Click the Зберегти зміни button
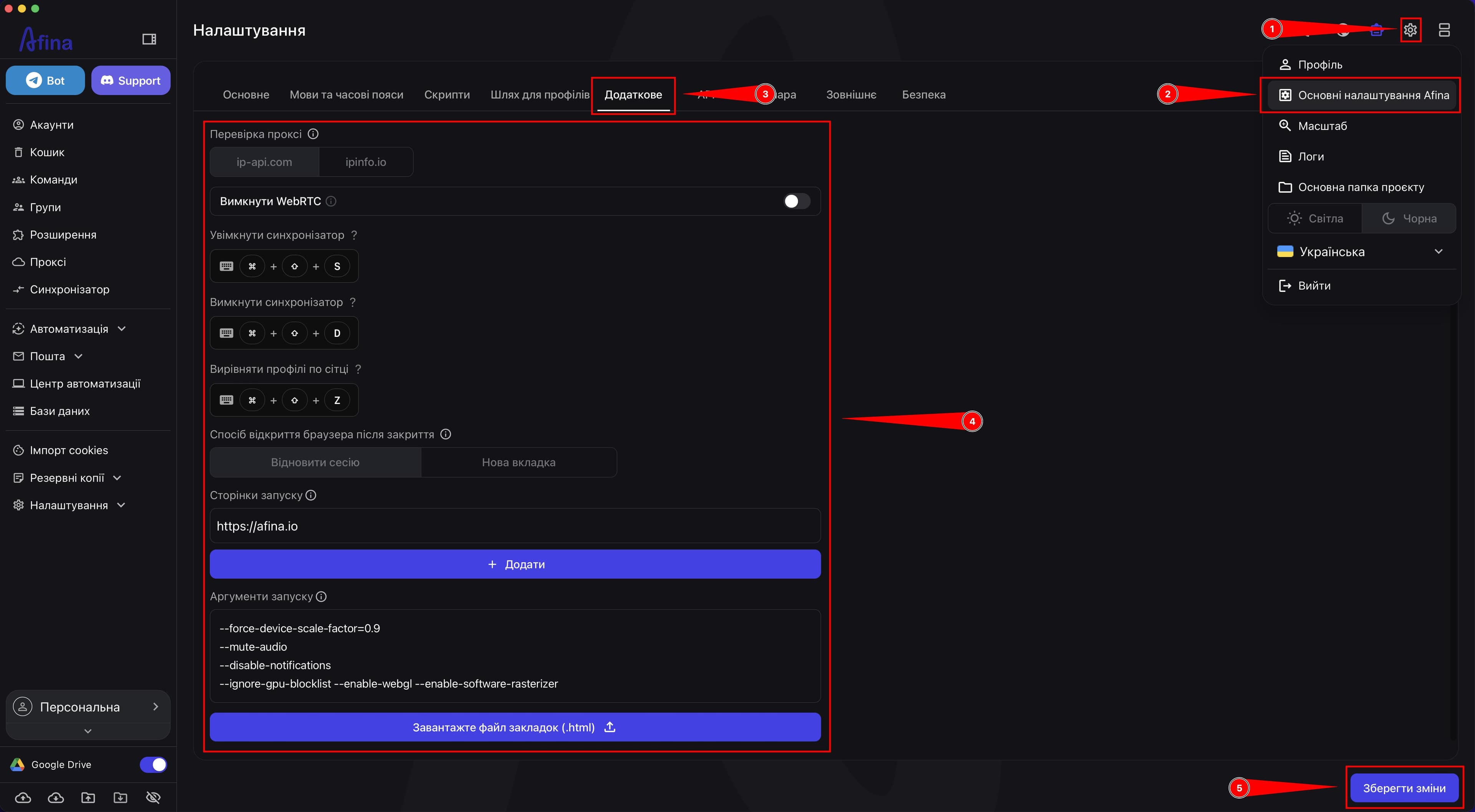The width and height of the screenshot is (1475, 812). click(1404, 788)
